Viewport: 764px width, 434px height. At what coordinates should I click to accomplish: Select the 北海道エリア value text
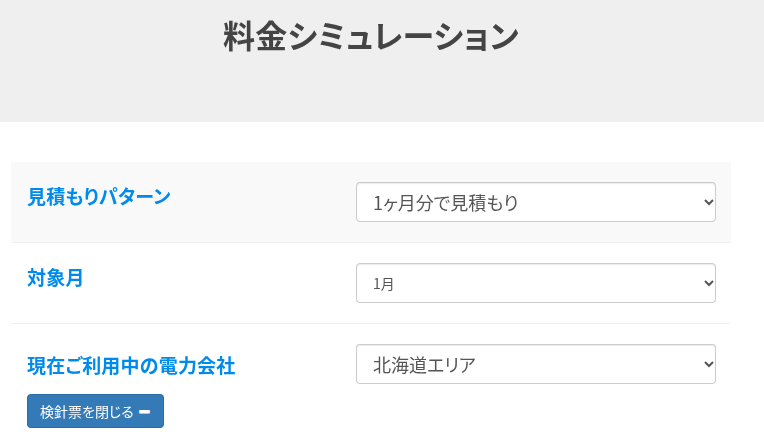coord(424,365)
